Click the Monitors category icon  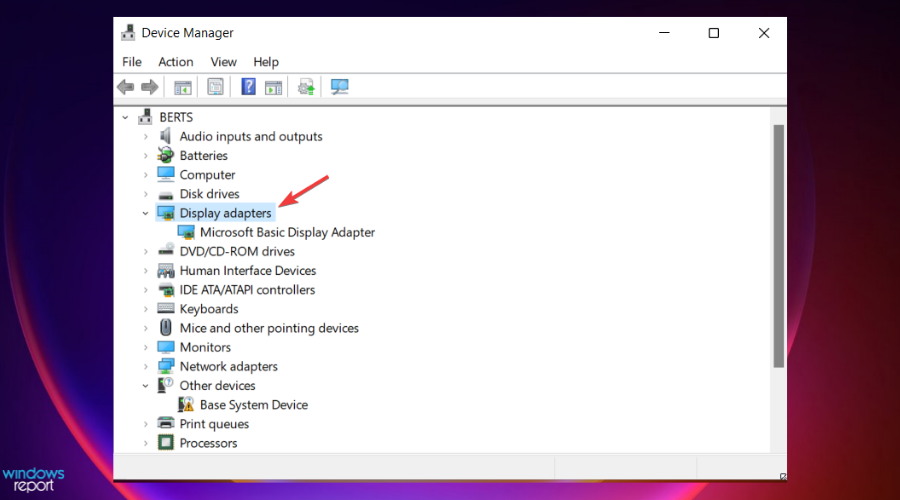pos(166,347)
